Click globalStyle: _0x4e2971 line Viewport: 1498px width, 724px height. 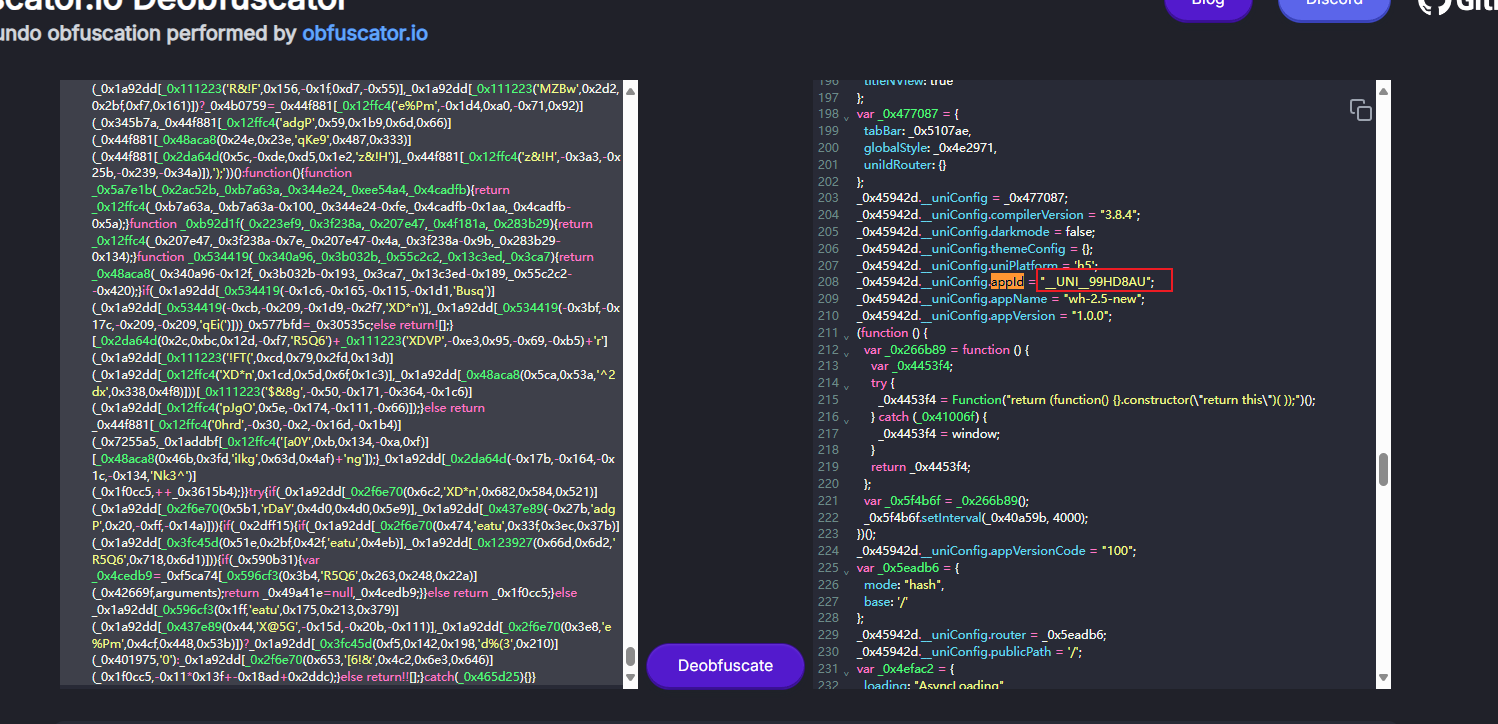tap(930, 148)
